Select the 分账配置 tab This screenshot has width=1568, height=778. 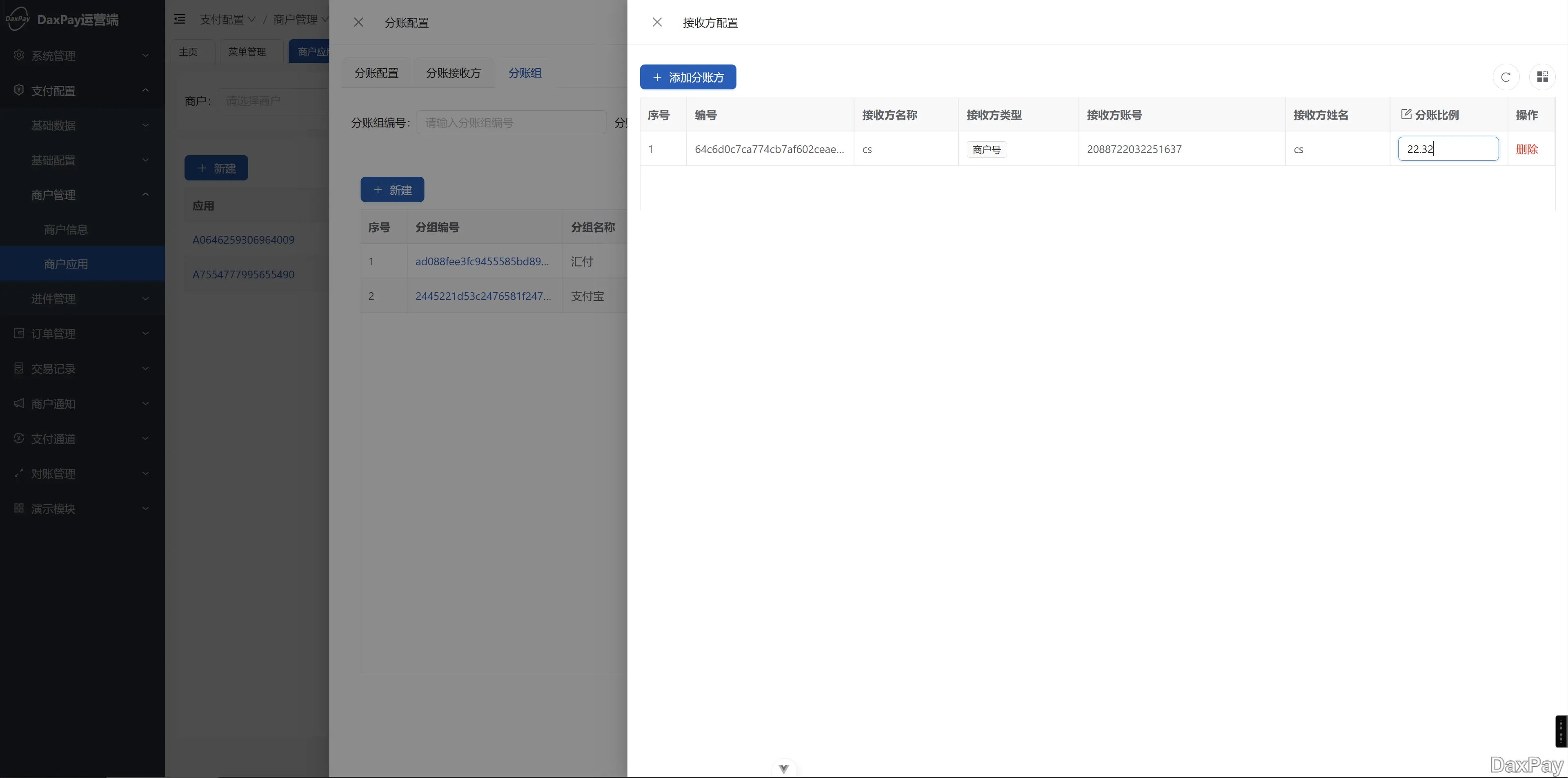(376, 73)
